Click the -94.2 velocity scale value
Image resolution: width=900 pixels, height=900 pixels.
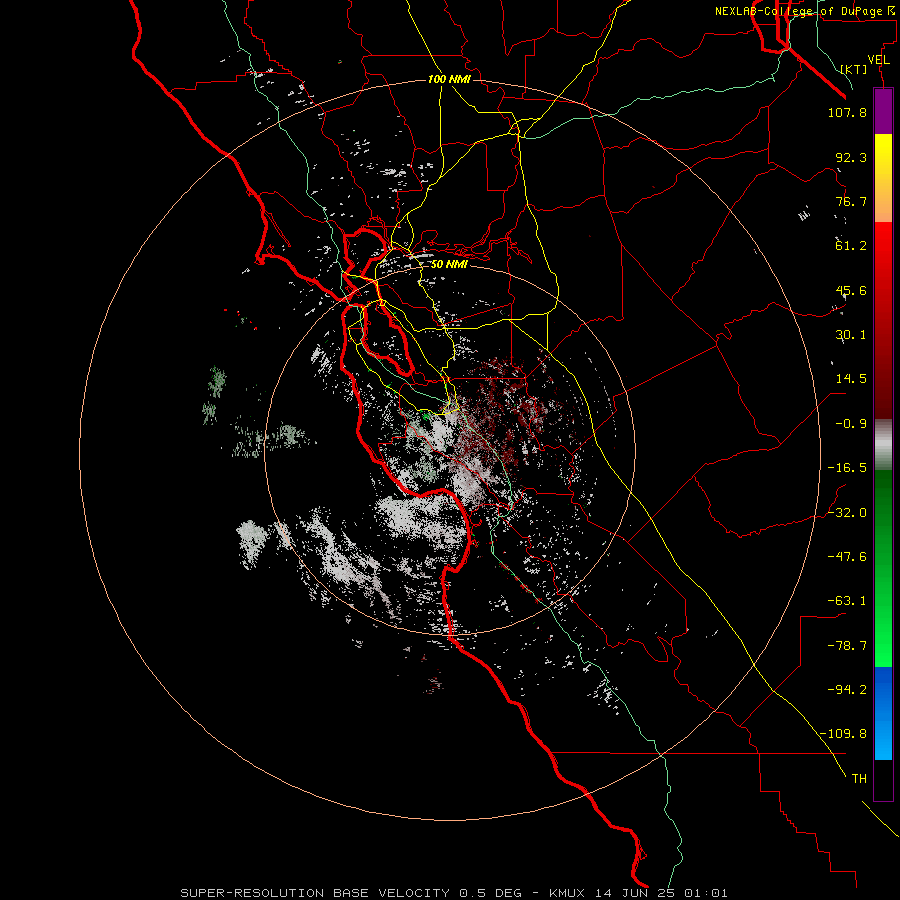(847, 689)
